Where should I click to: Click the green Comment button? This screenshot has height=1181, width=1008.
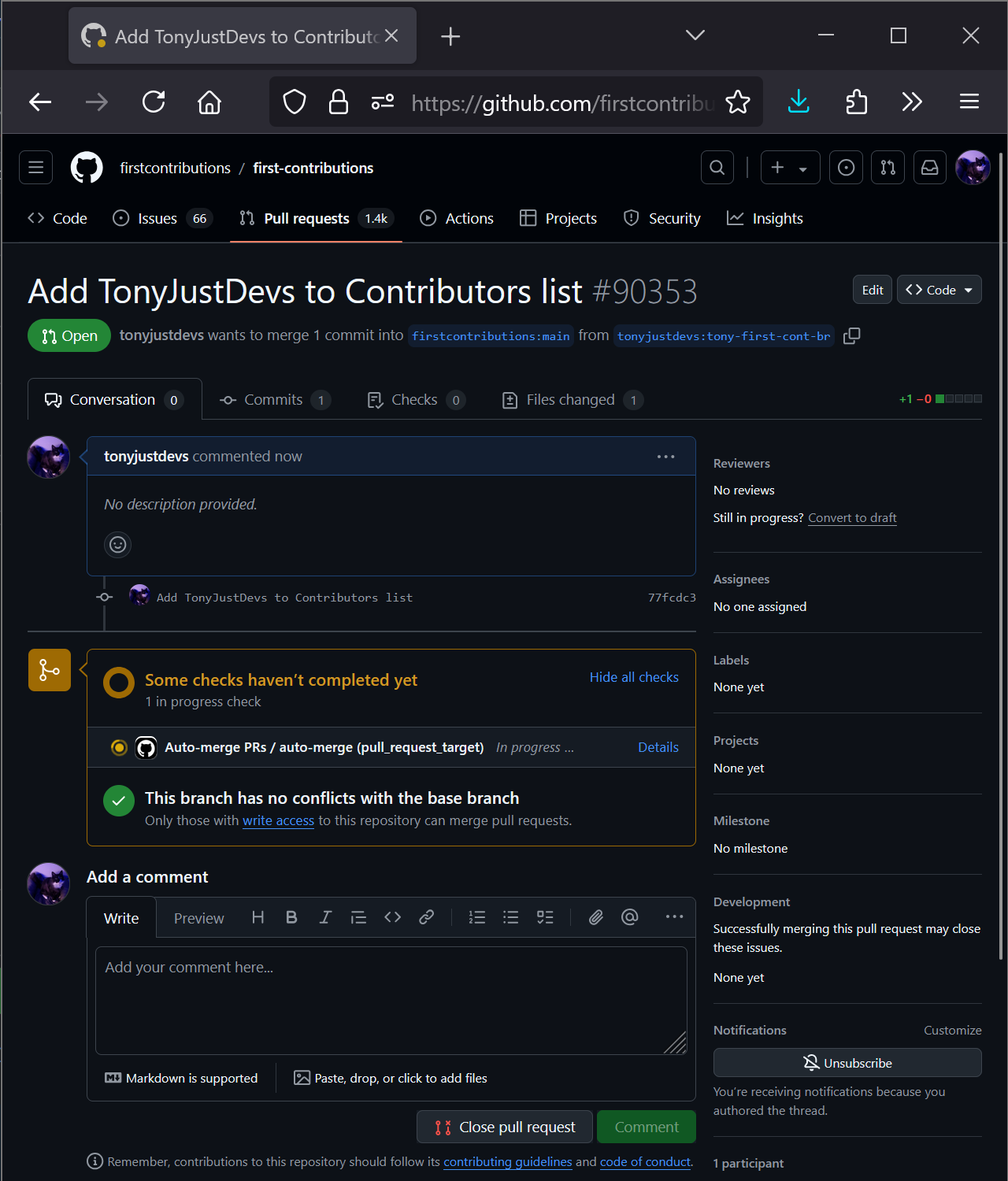[x=647, y=1127]
